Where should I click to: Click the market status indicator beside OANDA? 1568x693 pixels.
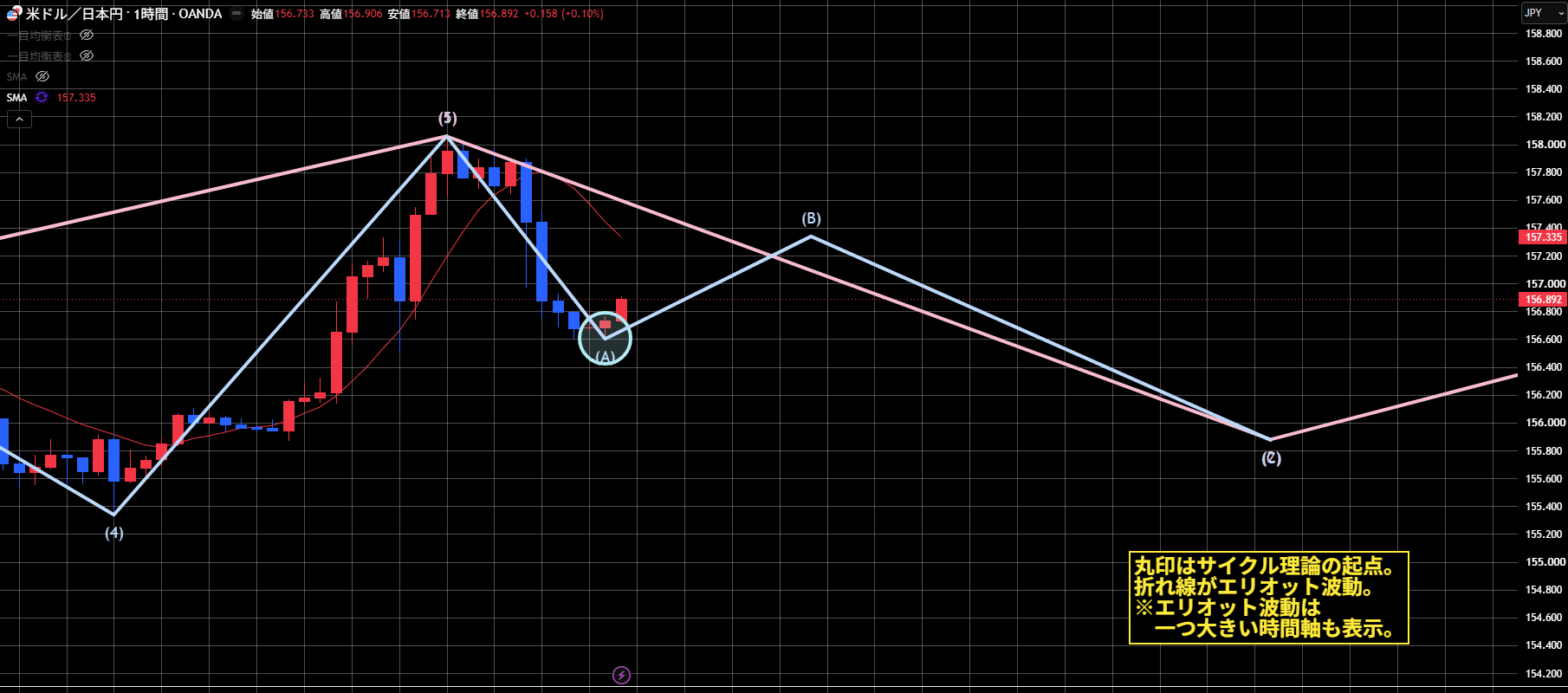(x=236, y=14)
